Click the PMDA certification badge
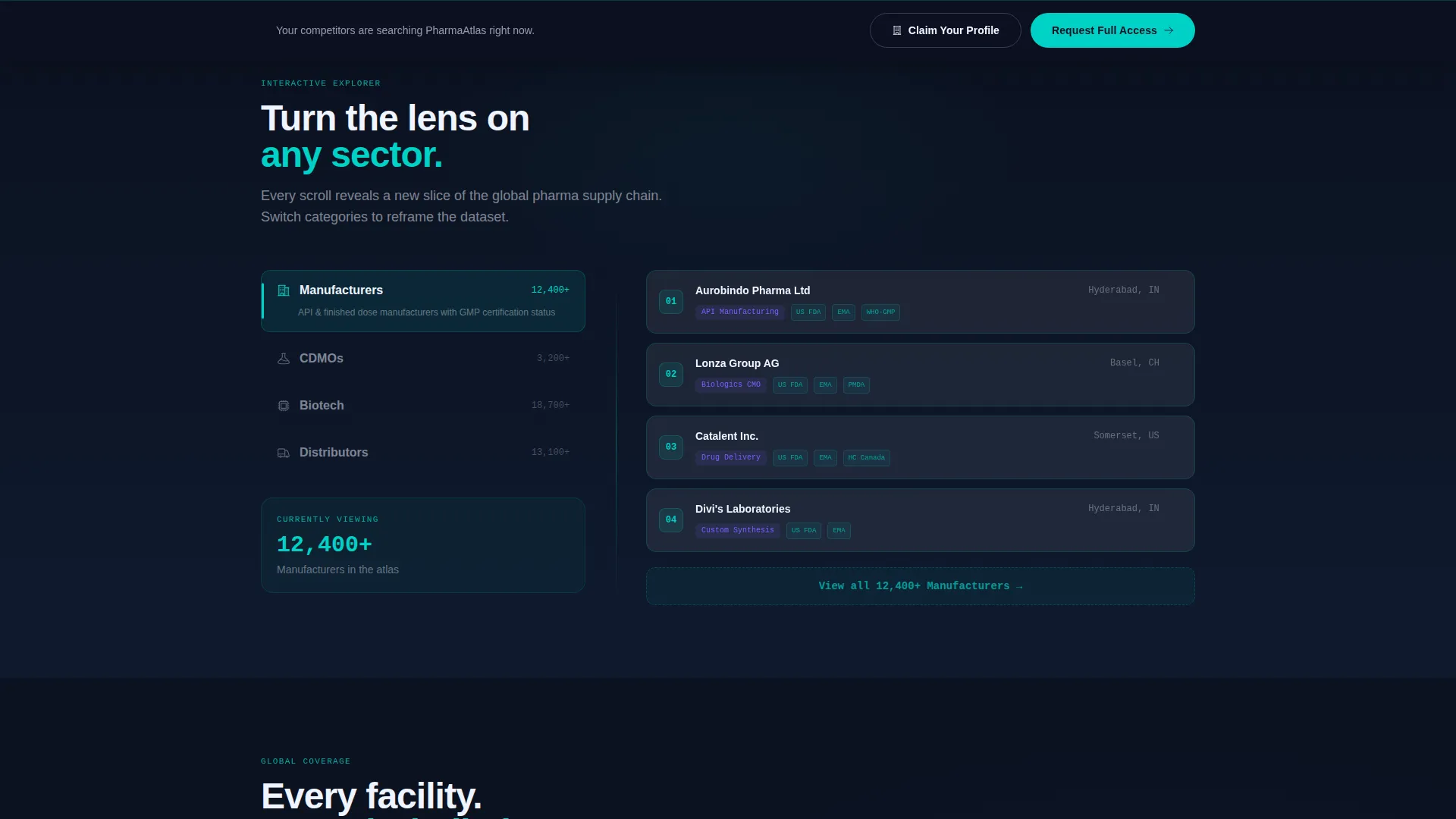Screen dimensions: 1456x819 point(856,385)
